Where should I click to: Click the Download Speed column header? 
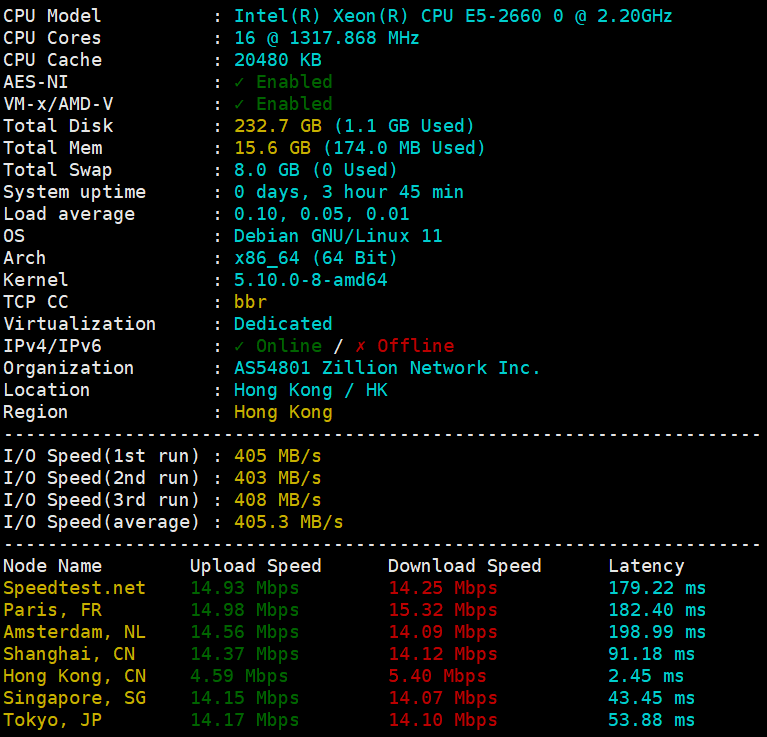coord(464,566)
